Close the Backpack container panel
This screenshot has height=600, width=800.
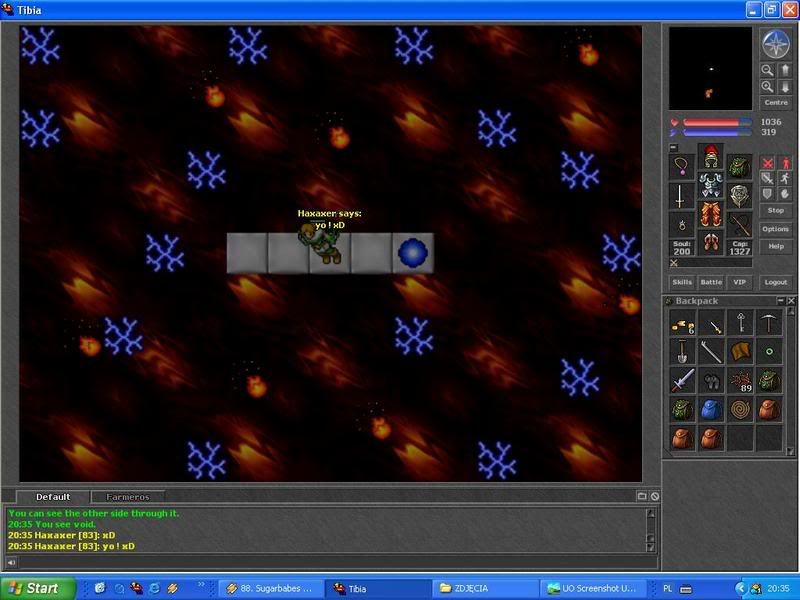(x=791, y=301)
